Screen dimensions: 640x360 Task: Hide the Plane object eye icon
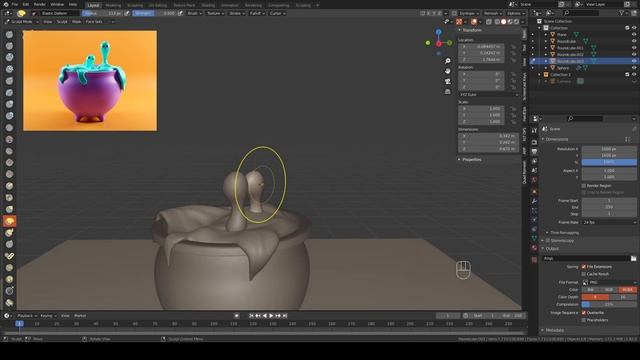[634, 35]
